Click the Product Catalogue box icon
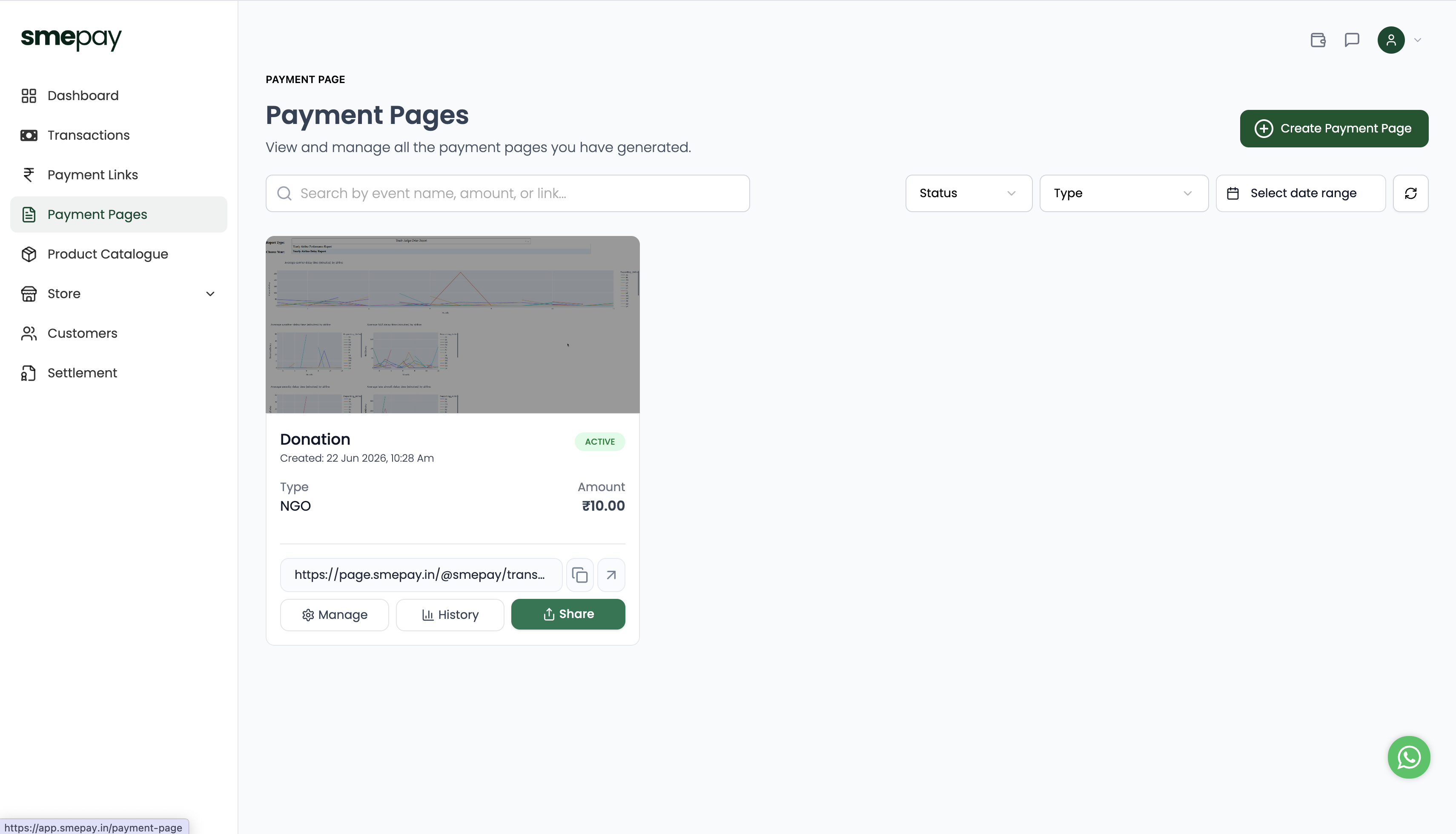 point(29,254)
